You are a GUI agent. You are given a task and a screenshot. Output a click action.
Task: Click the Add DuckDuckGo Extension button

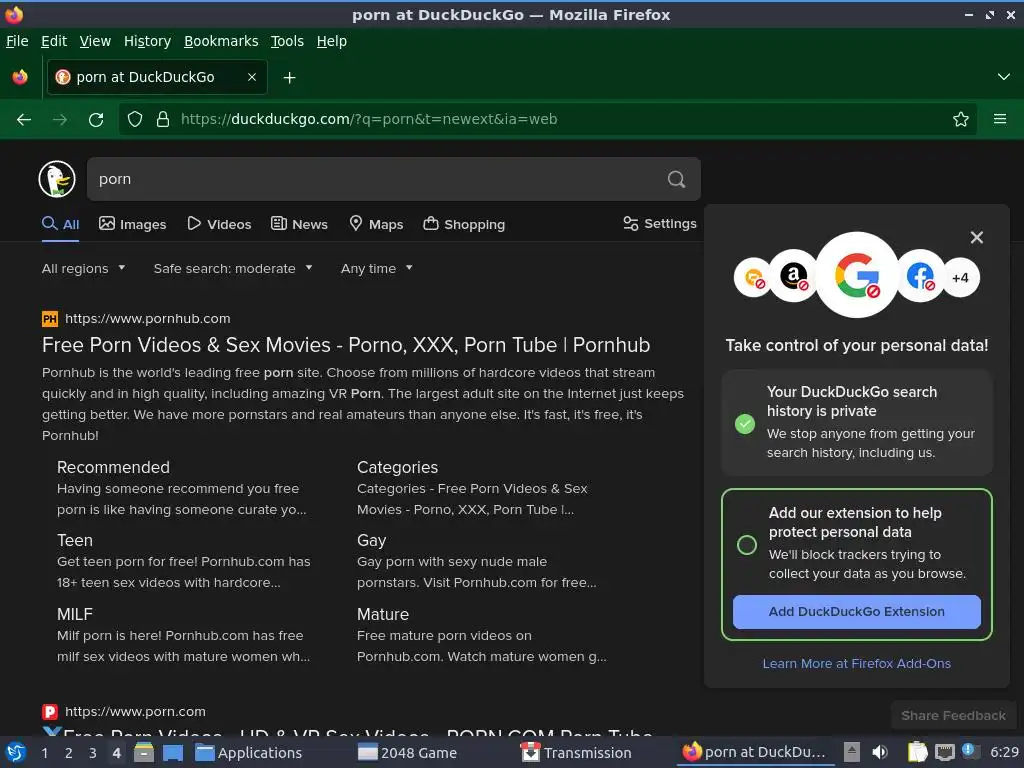[856, 612]
